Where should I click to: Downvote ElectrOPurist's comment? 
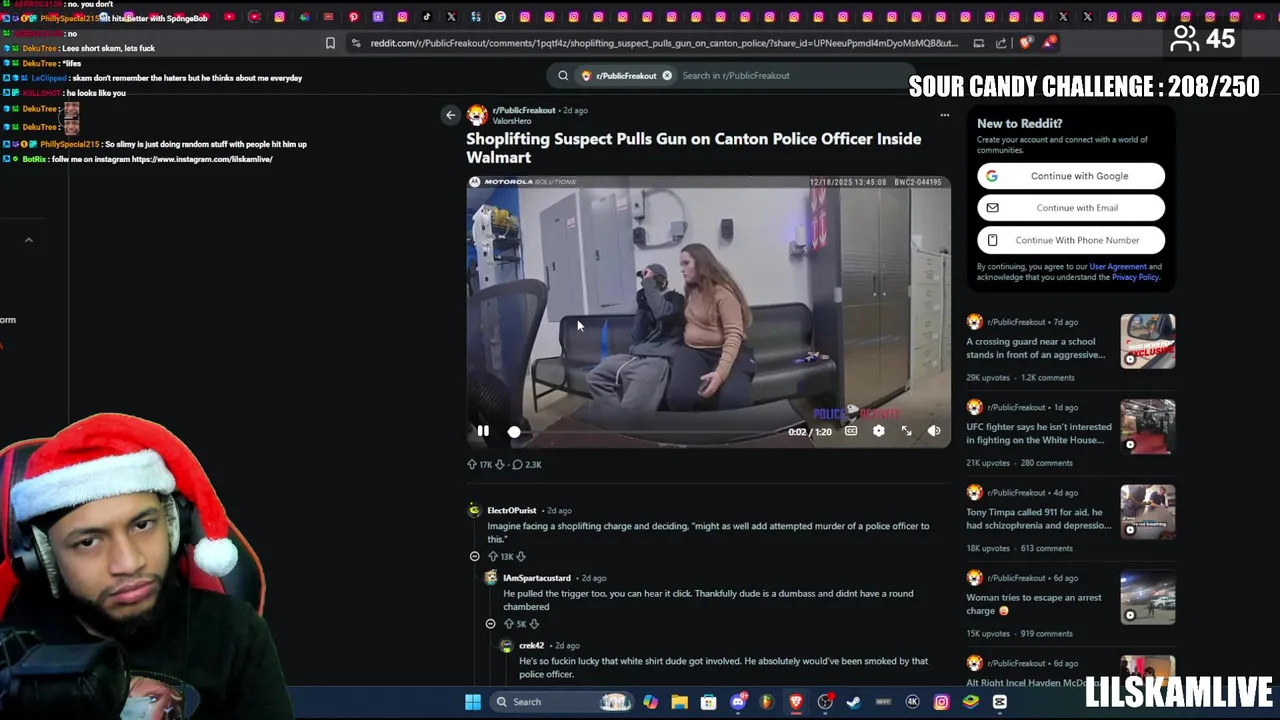pyautogui.click(x=521, y=556)
